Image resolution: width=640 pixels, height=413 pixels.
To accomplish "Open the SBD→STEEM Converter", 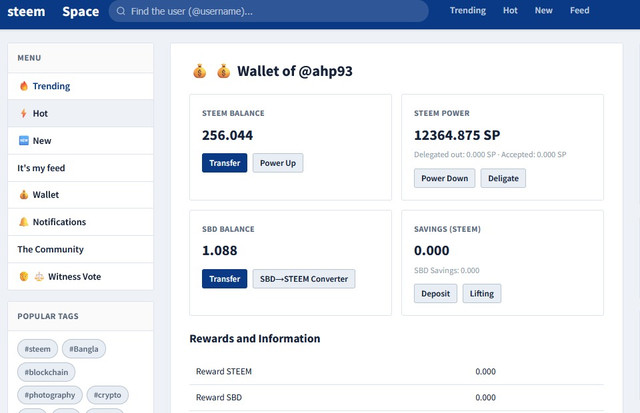I will pos(304,279).
